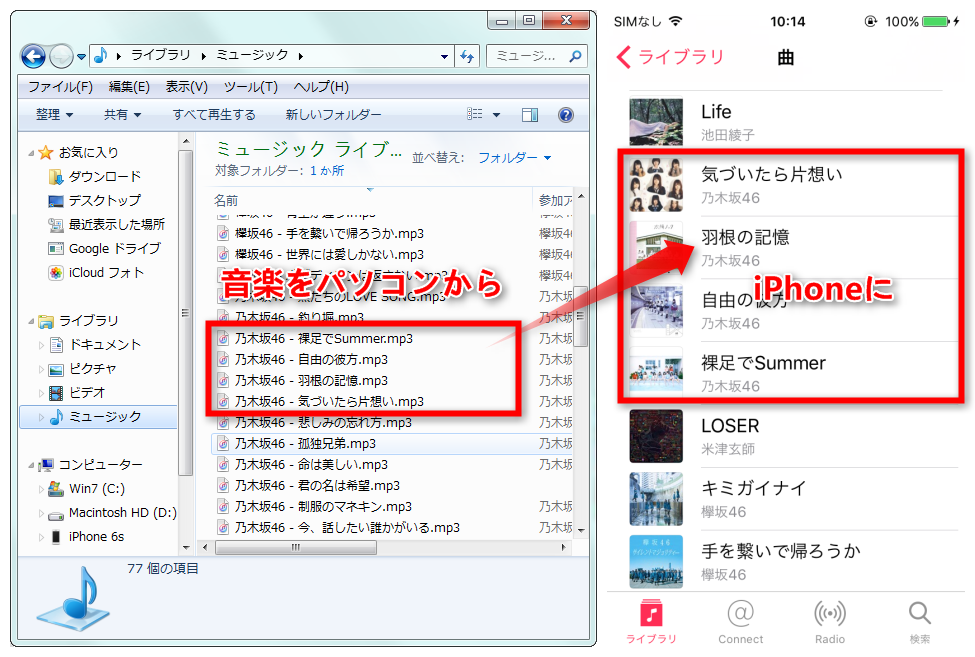Click the search box in Explorer
The width and height of the screenshot is (975, 657).
(x=537, y=57)
